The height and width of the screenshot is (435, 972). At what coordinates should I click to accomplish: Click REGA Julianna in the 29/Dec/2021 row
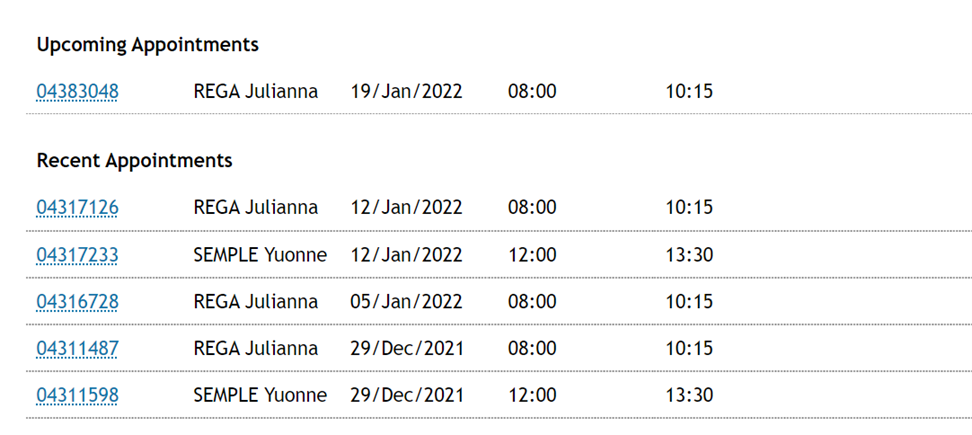click(x=255, y=348)
